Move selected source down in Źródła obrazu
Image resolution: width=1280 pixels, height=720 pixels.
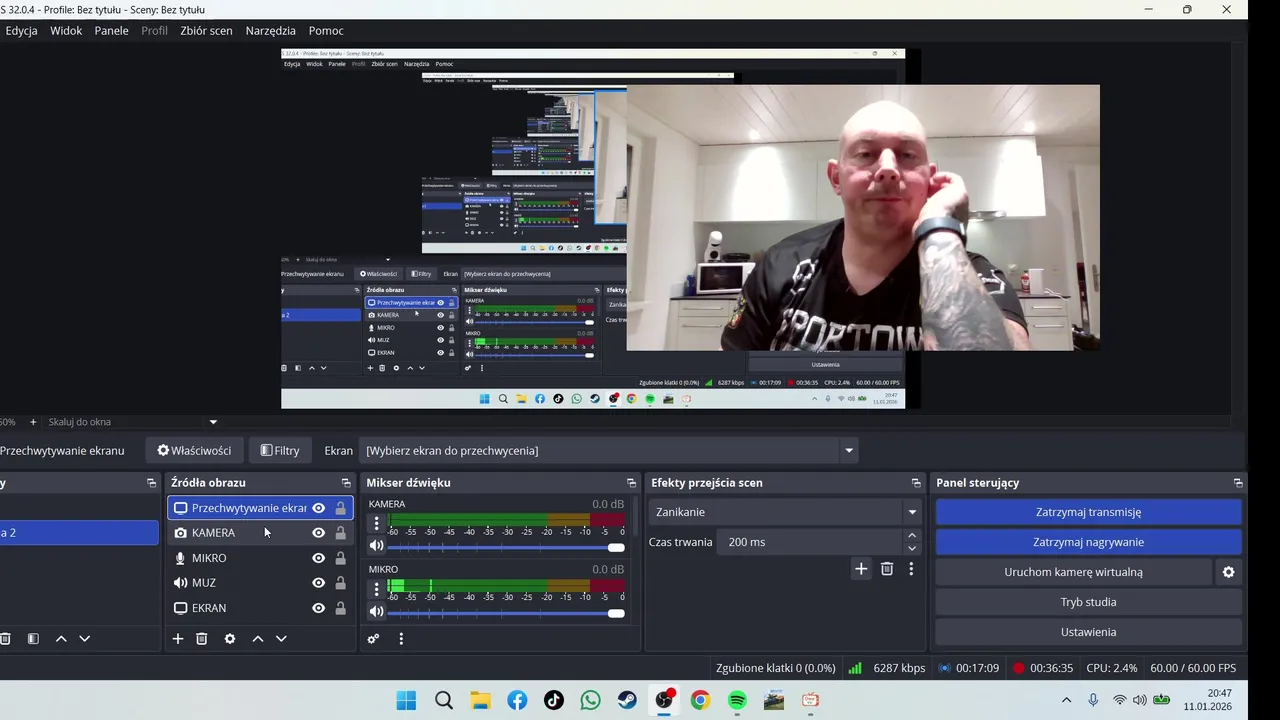tap(281, 639)
